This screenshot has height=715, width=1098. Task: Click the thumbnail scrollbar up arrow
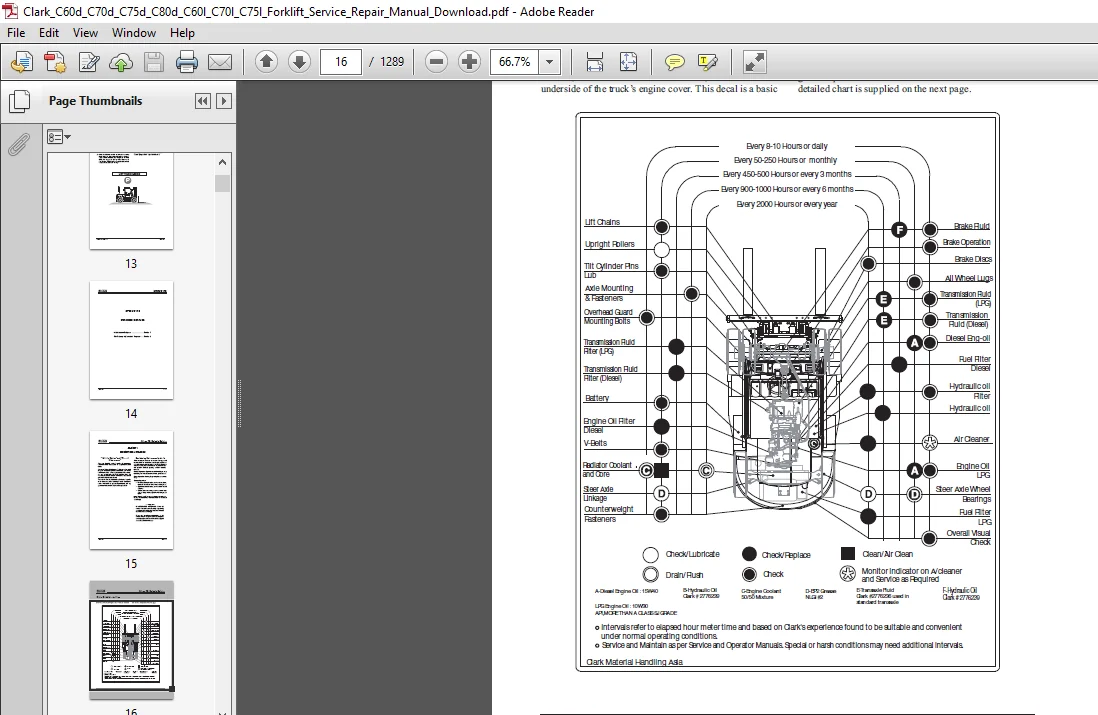click(222, 162)
